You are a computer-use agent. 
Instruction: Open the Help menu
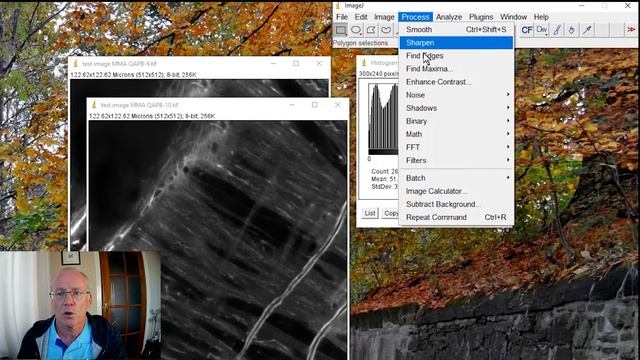(541, 17)
